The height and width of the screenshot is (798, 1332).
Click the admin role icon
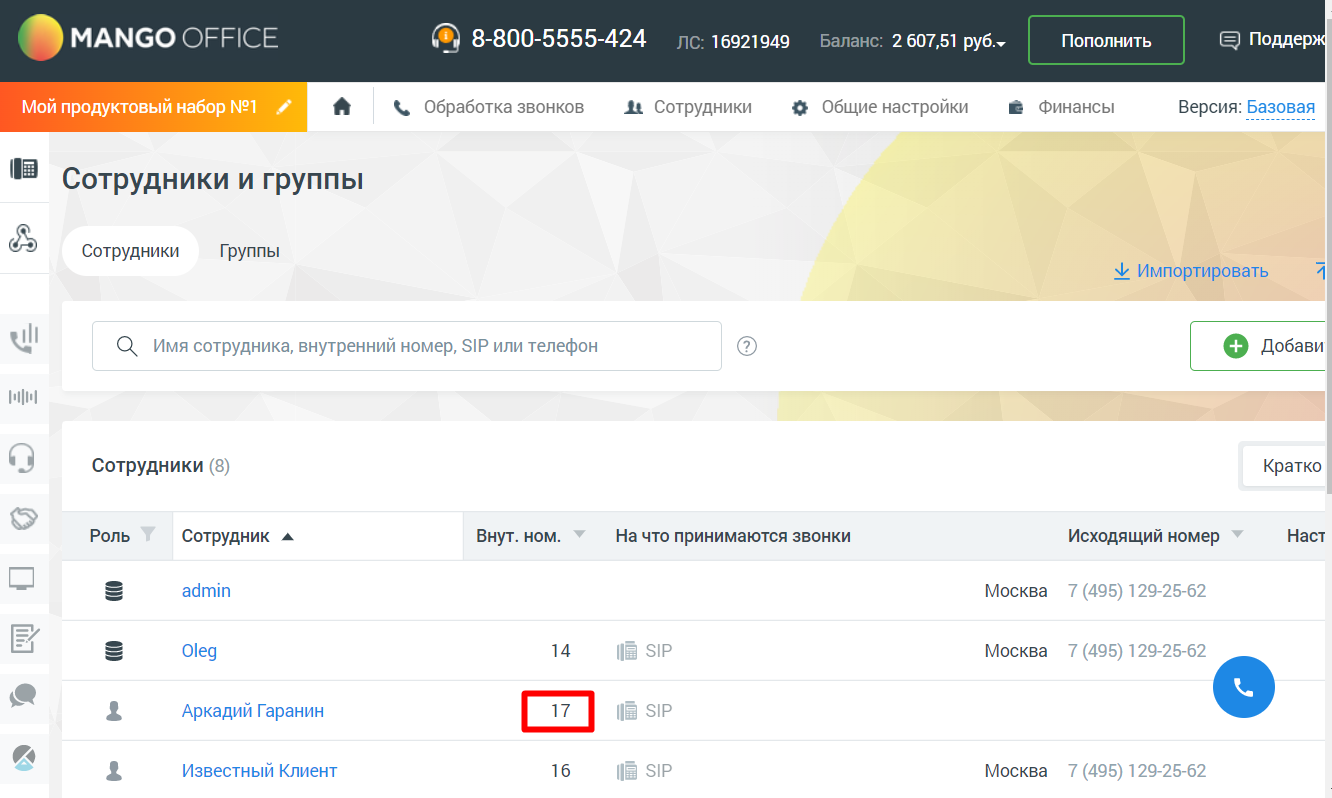[114, 591]
